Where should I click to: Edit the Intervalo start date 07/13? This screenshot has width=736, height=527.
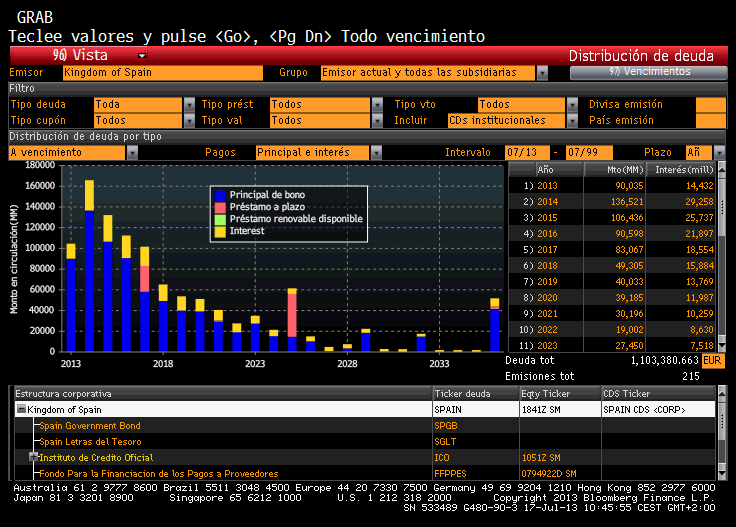[x=527, y=153]
